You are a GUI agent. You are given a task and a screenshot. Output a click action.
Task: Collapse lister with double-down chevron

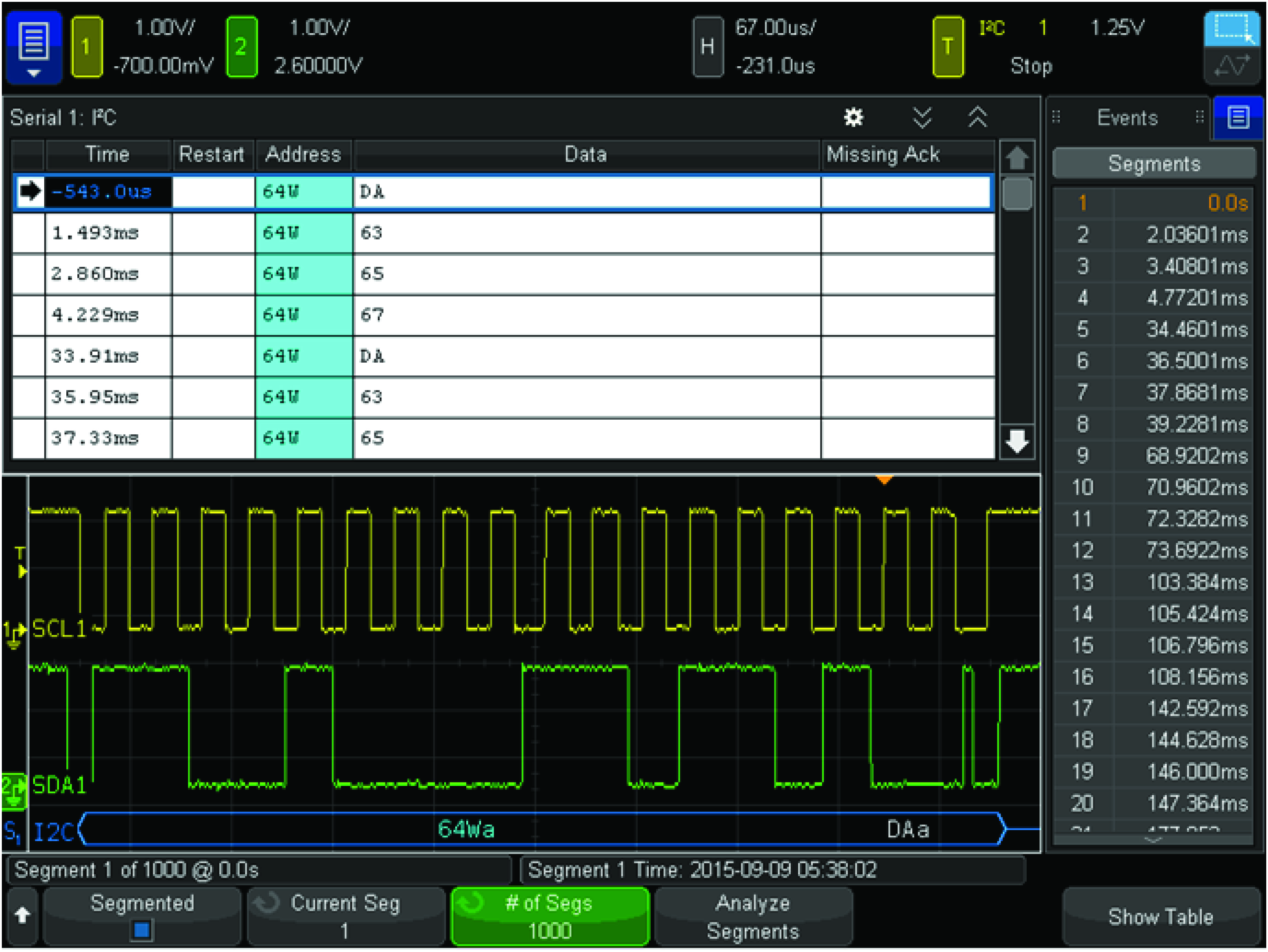point(922,118)
